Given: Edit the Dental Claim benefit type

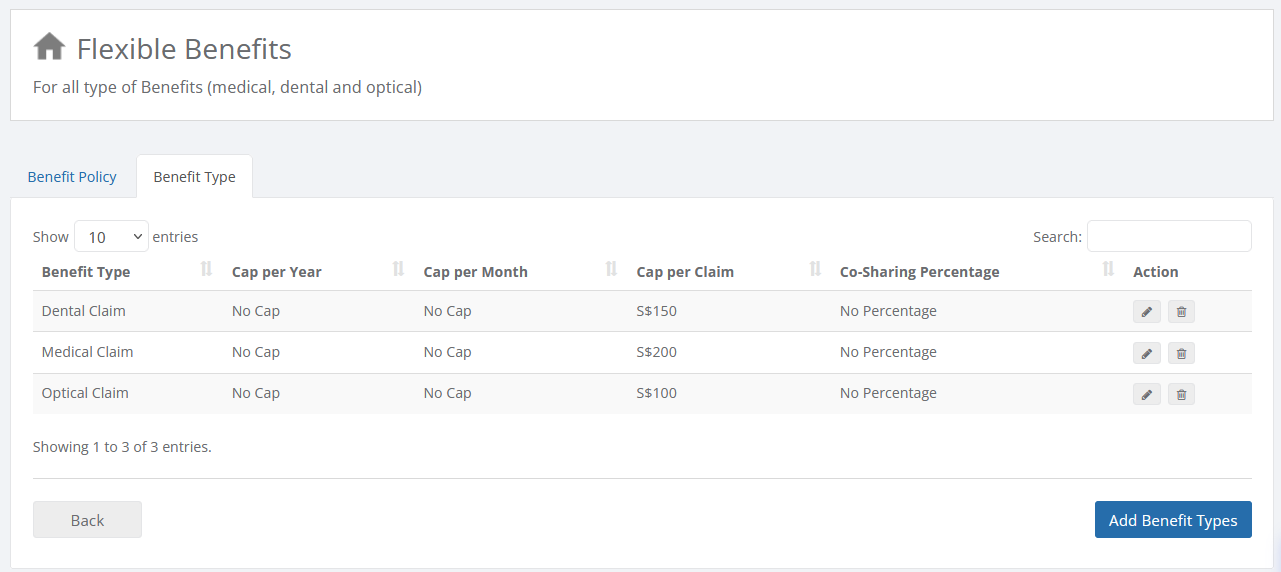Looking at the screenshot, I should point(1147,312).
